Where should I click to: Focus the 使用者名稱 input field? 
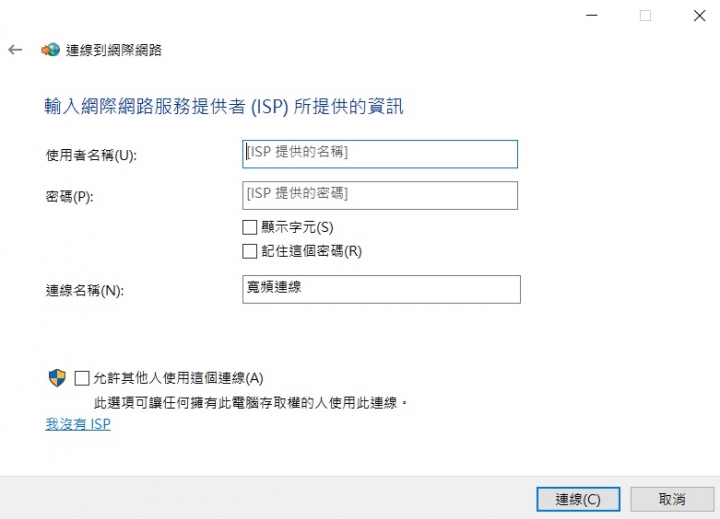380,154
